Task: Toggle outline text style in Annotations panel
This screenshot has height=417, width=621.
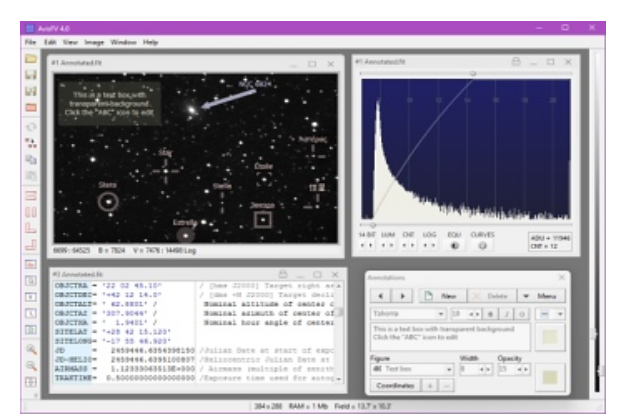Action: 522,314
